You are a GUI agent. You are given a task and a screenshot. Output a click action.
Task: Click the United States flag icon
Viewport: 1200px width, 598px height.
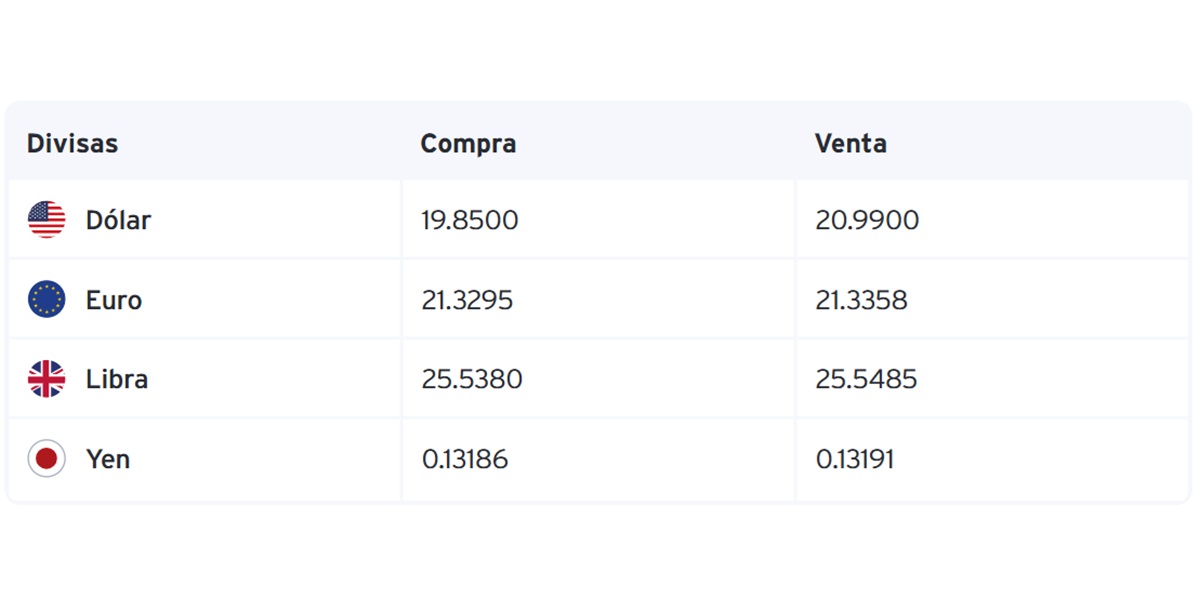pos(46,220)
